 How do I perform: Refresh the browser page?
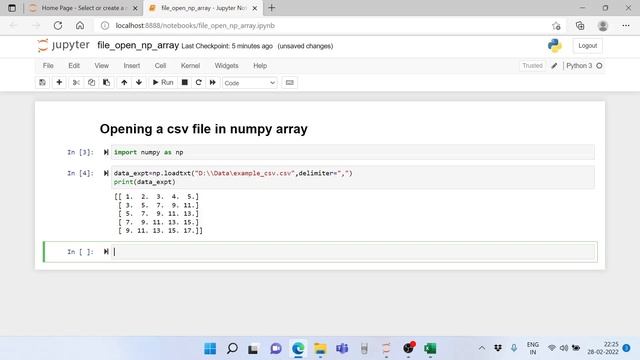pos(58,25)
